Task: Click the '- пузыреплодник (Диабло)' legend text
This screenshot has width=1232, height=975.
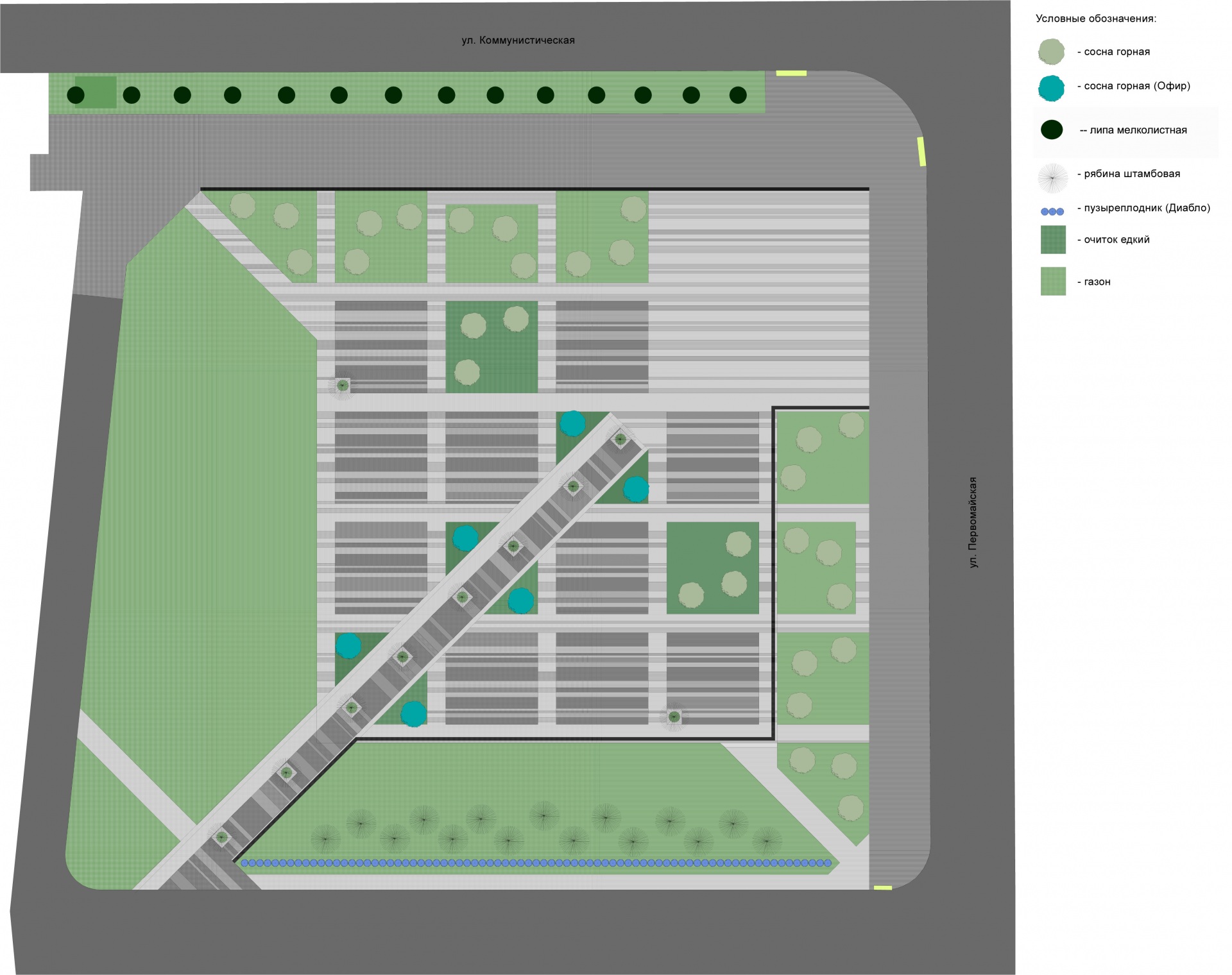Action: coord(1143,208)
